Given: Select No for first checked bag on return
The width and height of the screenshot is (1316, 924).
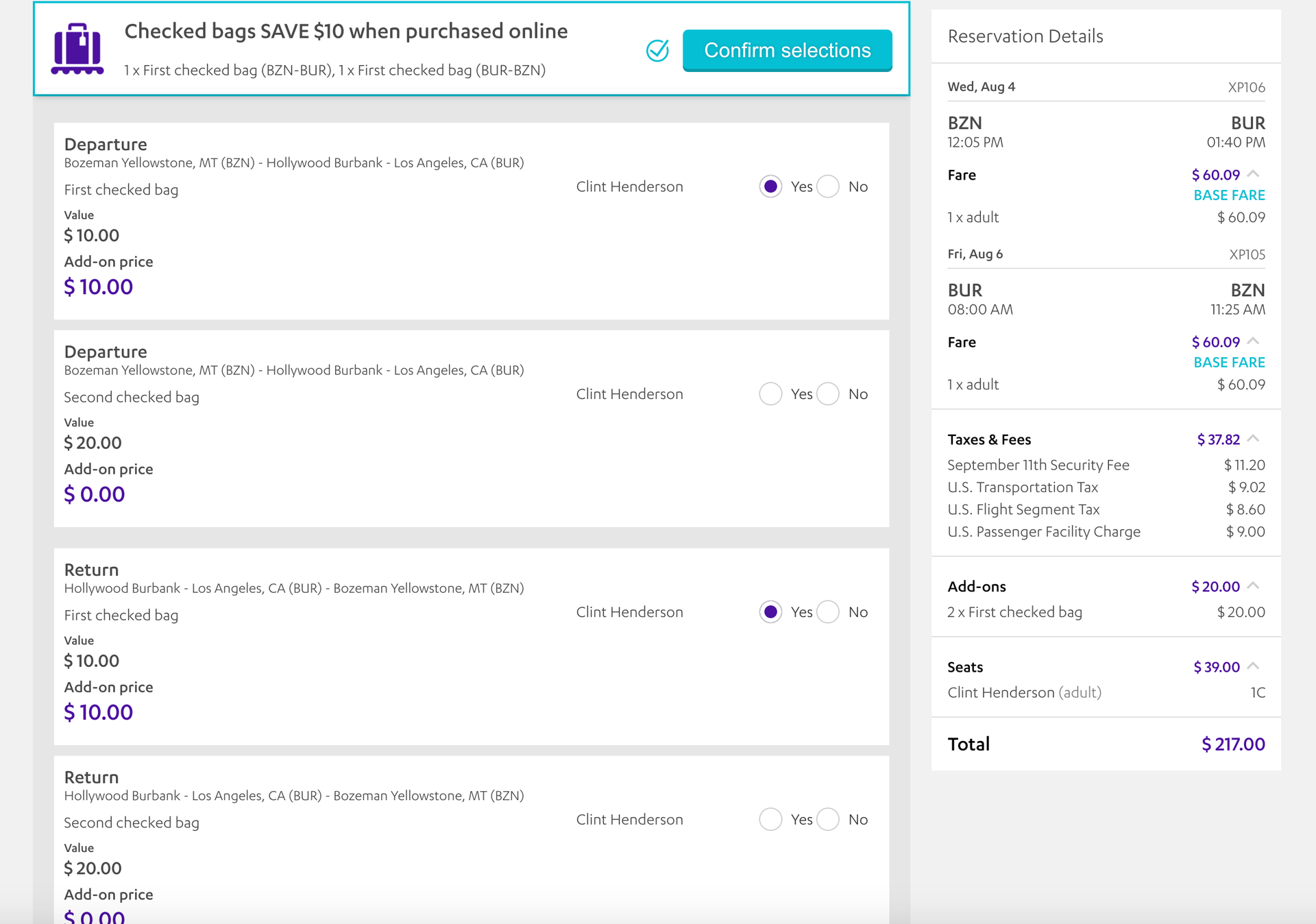Looking at the screenshot, I should point(827,612).
